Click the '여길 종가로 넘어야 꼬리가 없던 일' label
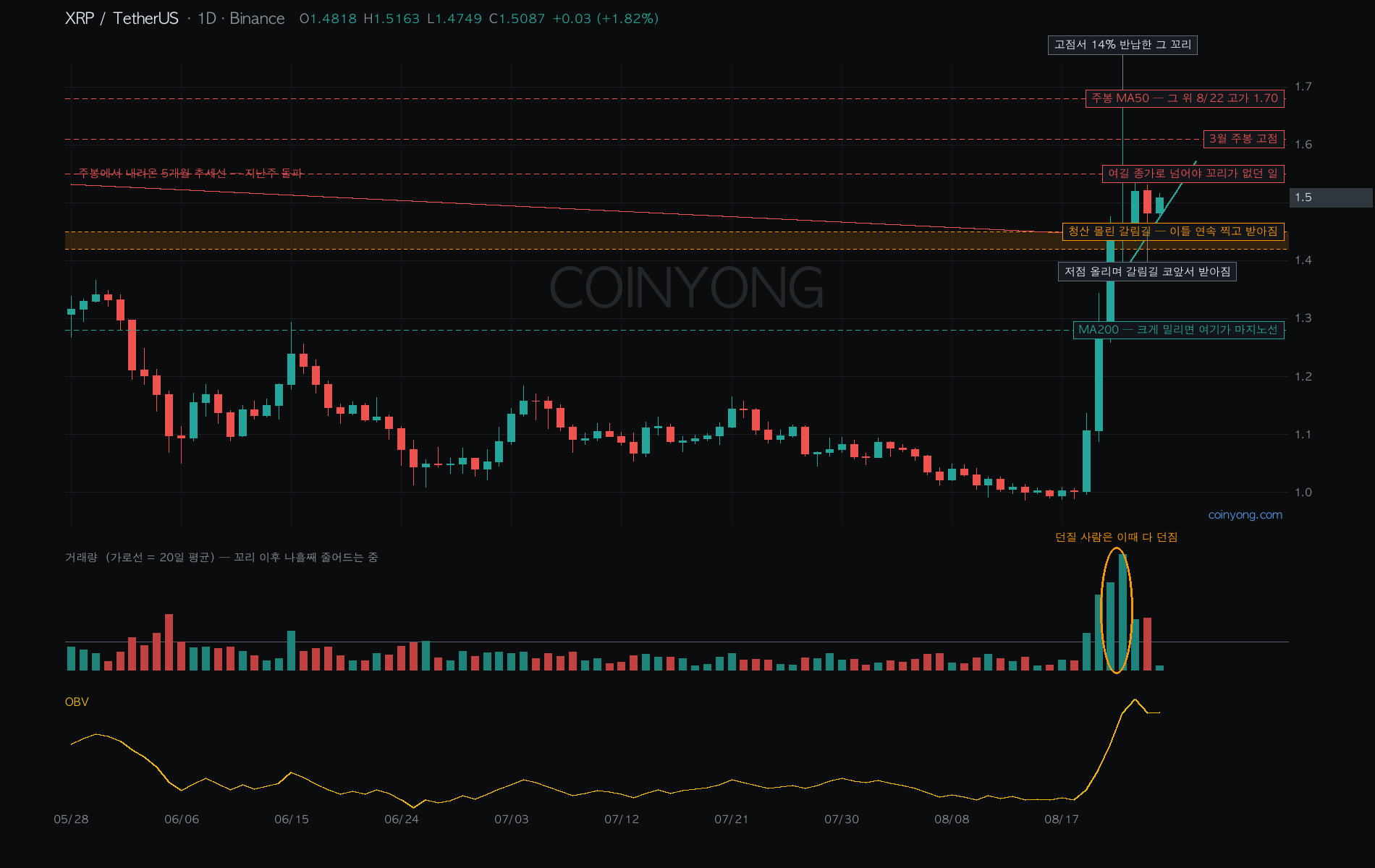Image resolution: width=1375 pixels, height=868 pixels. click(x=1193, y=174)
